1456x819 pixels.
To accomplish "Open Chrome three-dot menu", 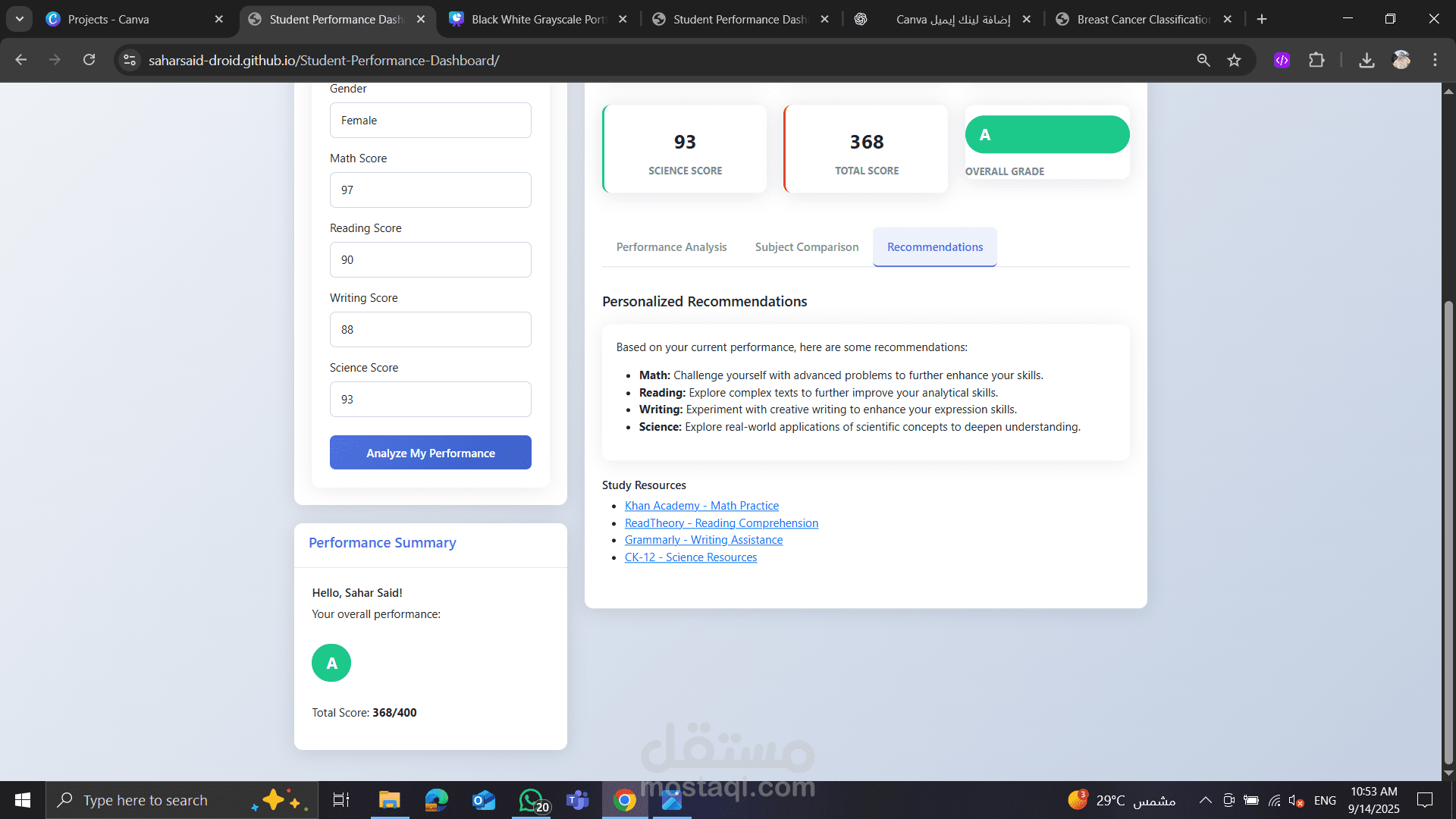I will pos(1435,60).
